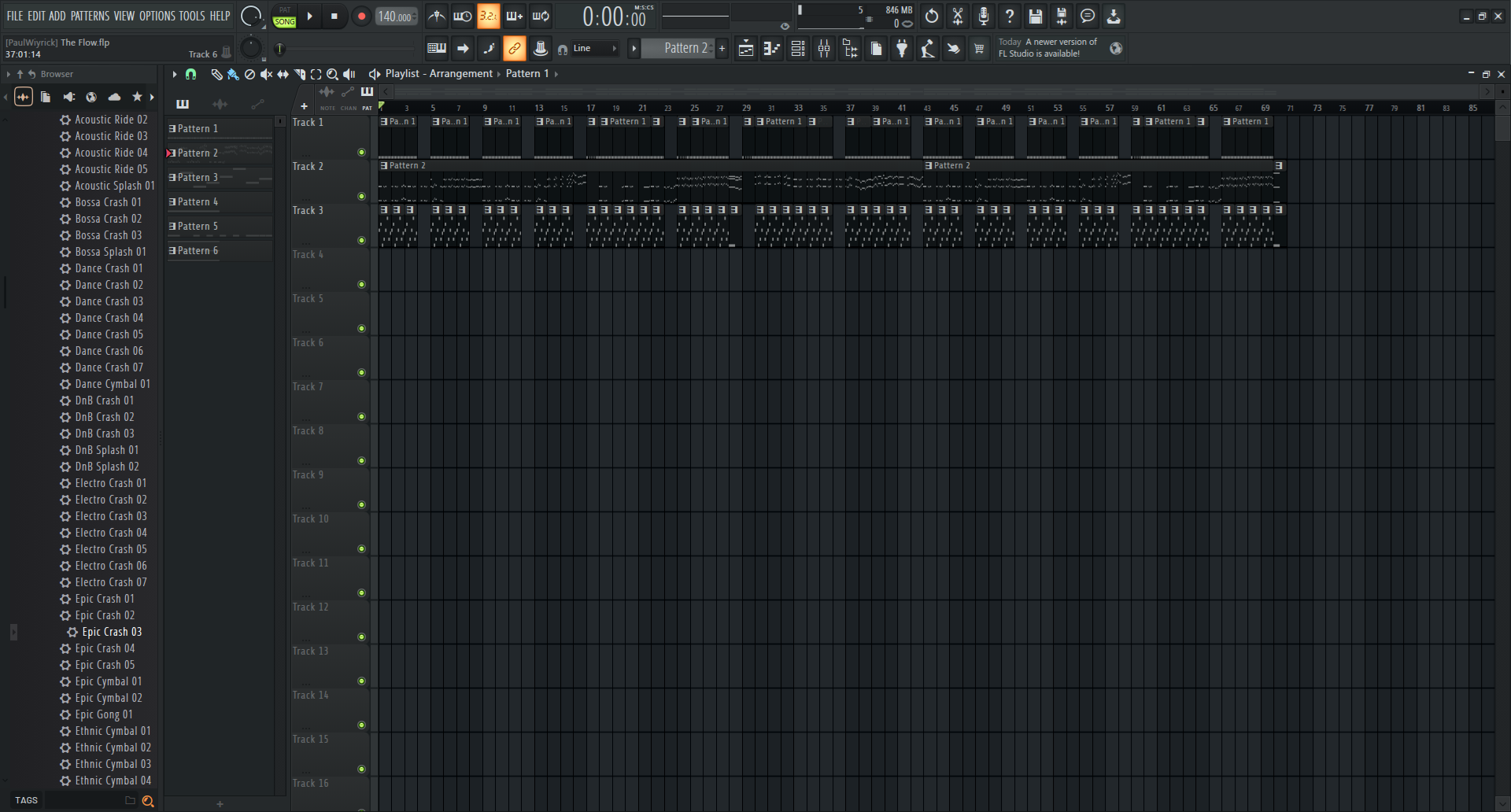Toggle the 3.2.1 countdown before recording
Viewport: 1511px width, 812px height.
[x=488, y=16]
